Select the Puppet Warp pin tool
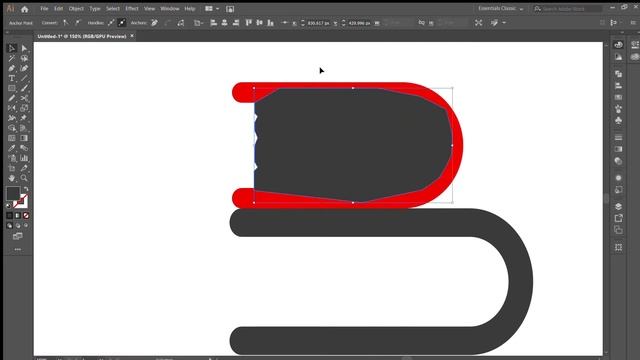Image resolution: width=640 pixels, height=360 pixels. (24, 118)
